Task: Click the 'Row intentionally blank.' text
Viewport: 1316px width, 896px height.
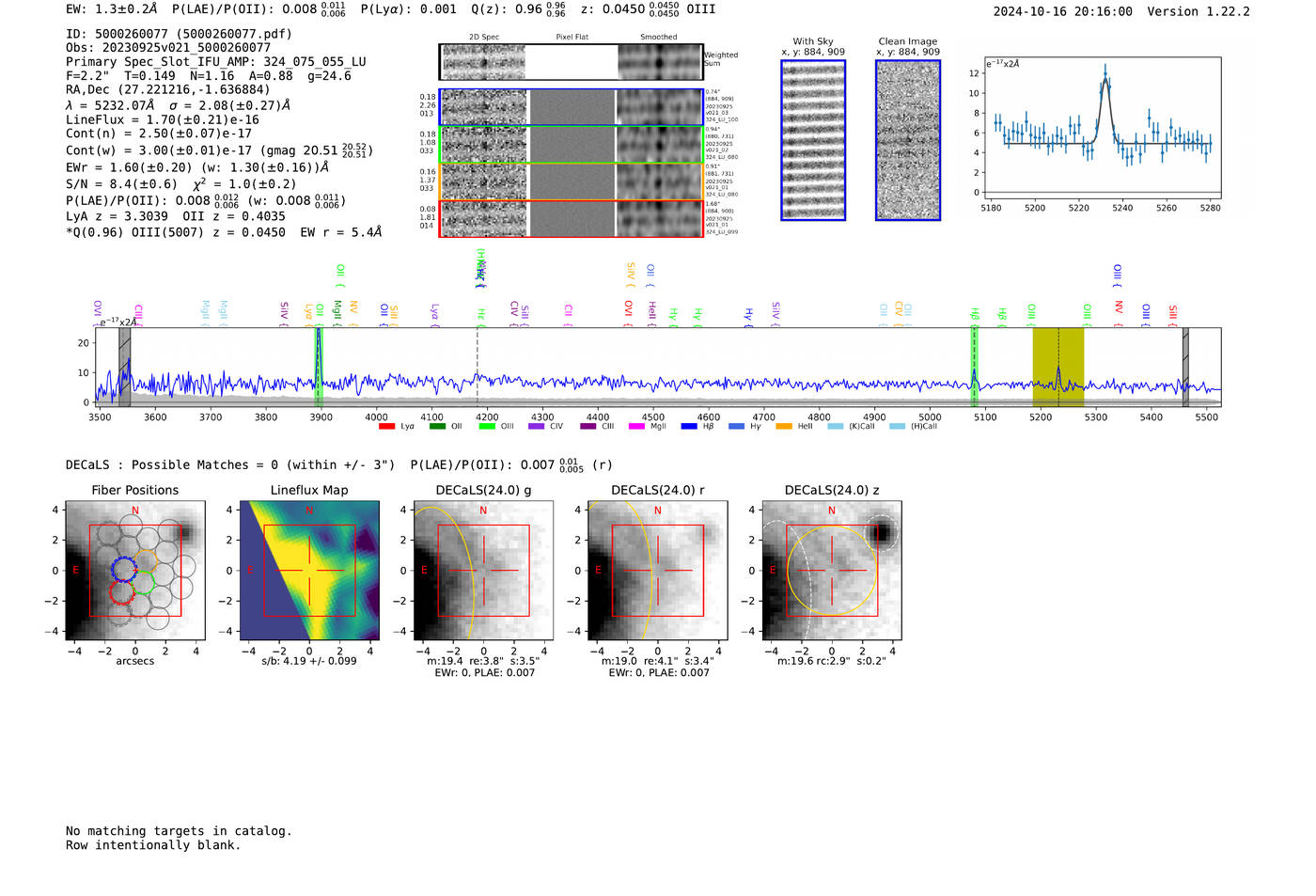Action: (153, 845)
